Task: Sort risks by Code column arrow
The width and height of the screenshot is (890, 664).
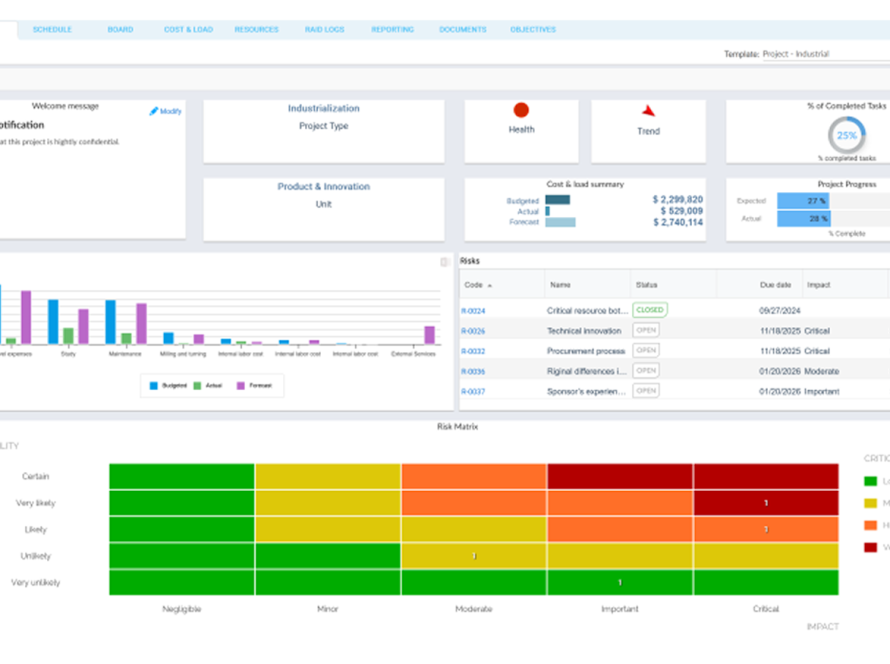Action: point(490,285)
